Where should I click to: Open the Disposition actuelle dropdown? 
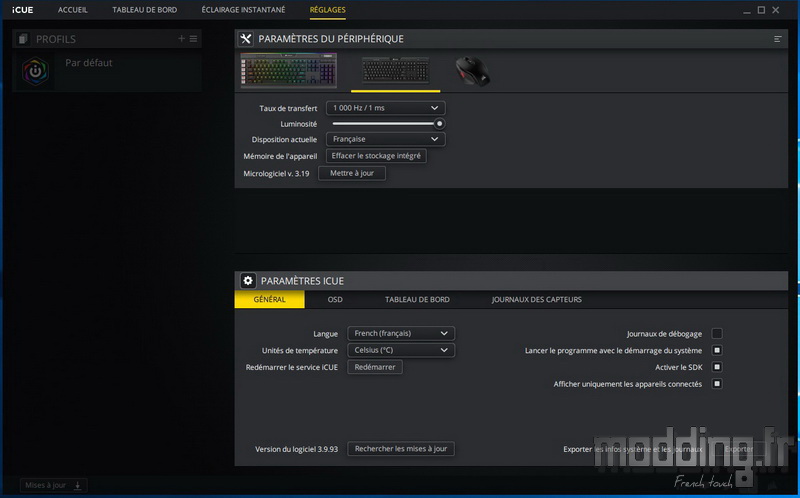click(x=386, y=139)
